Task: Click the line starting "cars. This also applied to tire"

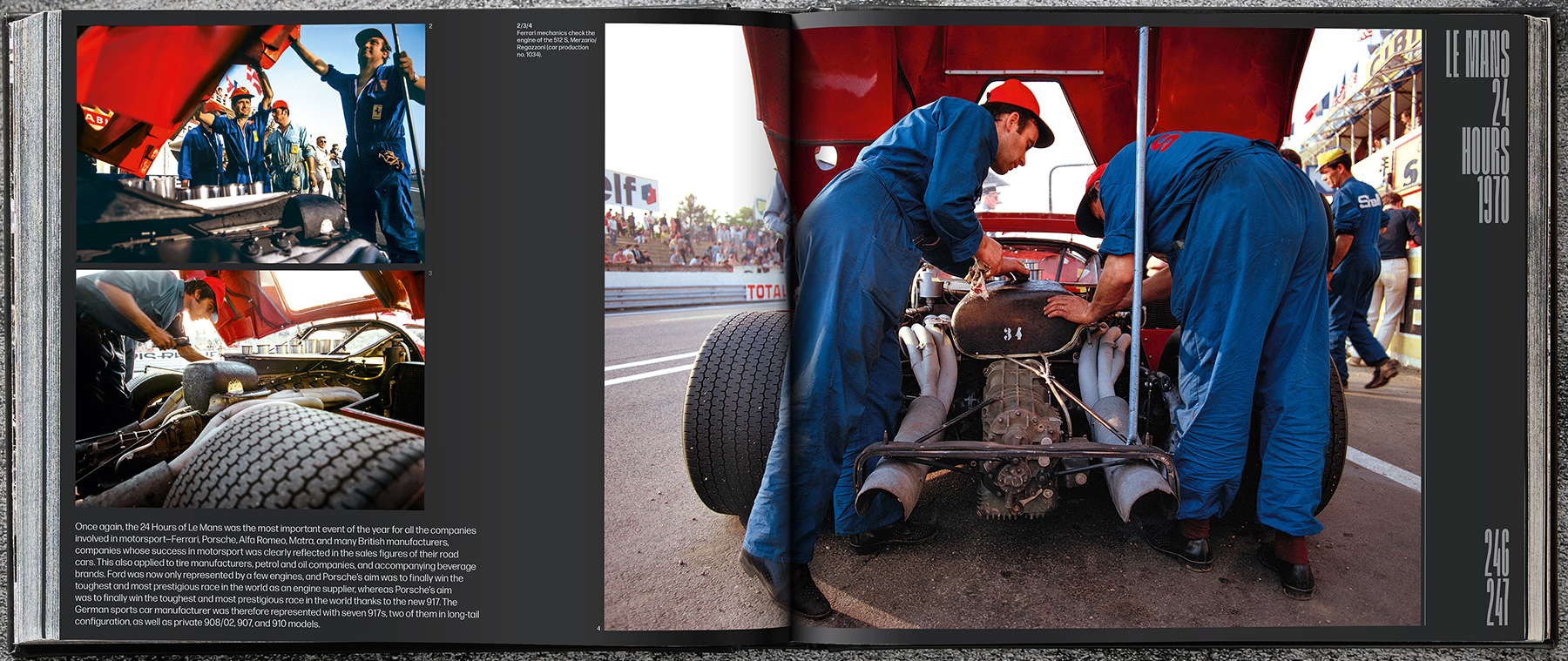Action: tap(275, 564)
